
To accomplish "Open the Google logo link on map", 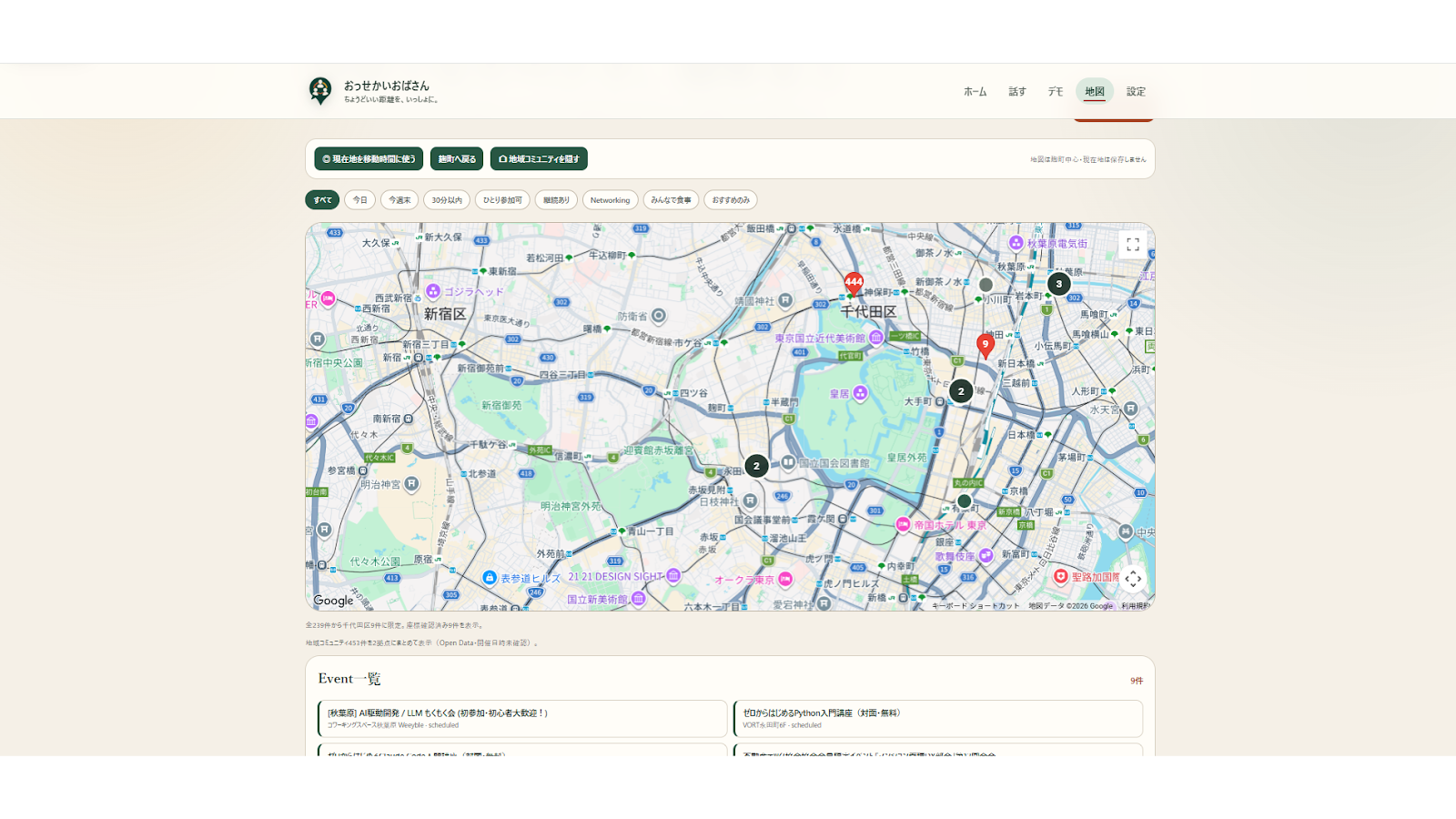I will click(333, 601).
